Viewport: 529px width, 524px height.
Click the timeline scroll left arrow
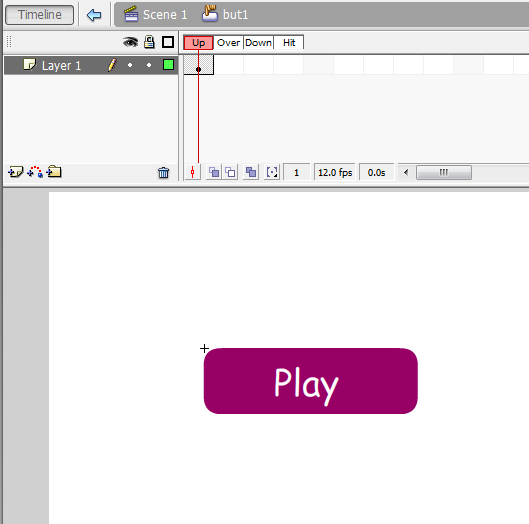point(406,172)
